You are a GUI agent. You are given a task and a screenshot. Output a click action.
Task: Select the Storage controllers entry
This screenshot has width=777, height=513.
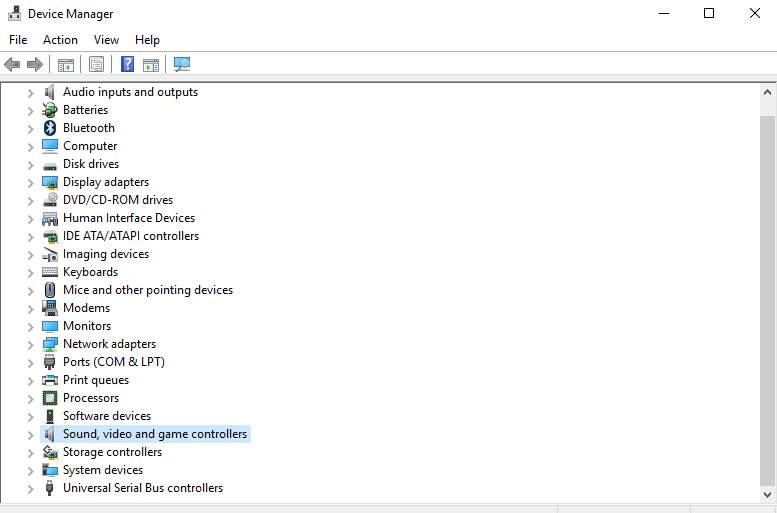click(112, 452)
